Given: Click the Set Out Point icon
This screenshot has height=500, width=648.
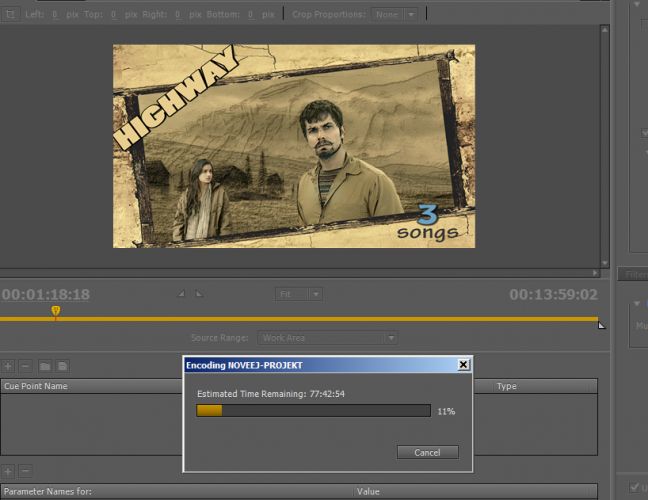Looking at the screenshot, I should click(x=199, y=294).
